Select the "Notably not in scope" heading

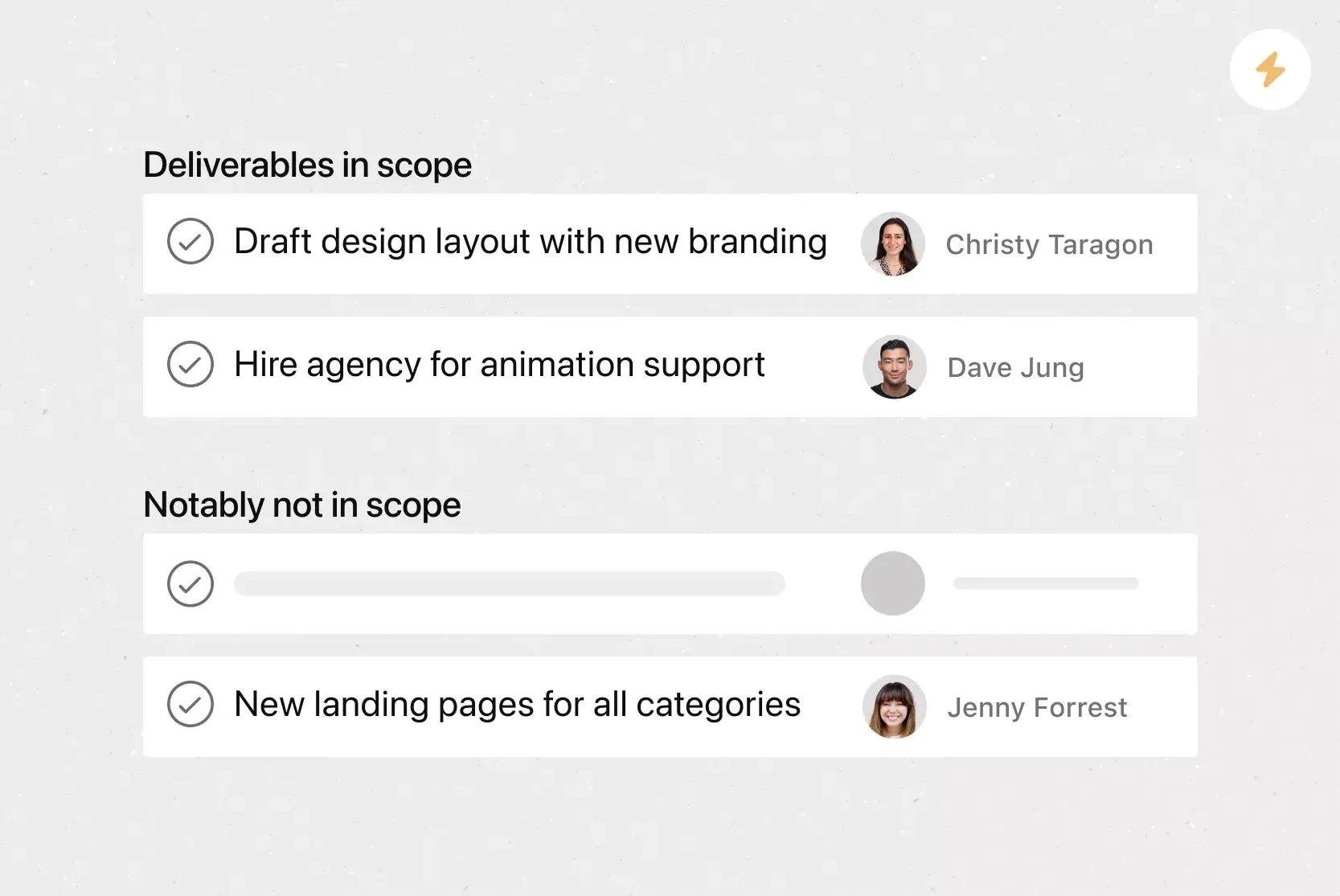point(301,505)
